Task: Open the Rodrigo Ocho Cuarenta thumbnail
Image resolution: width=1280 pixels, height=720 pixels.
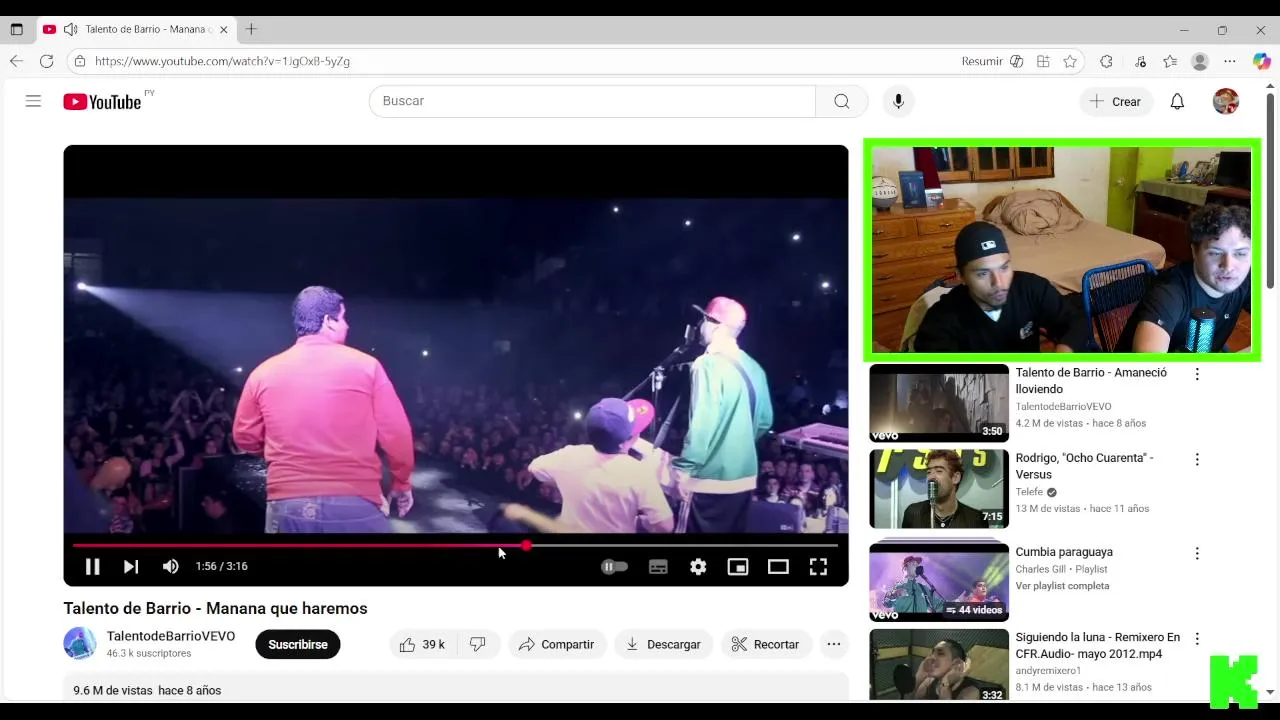Action: (939, 488)
